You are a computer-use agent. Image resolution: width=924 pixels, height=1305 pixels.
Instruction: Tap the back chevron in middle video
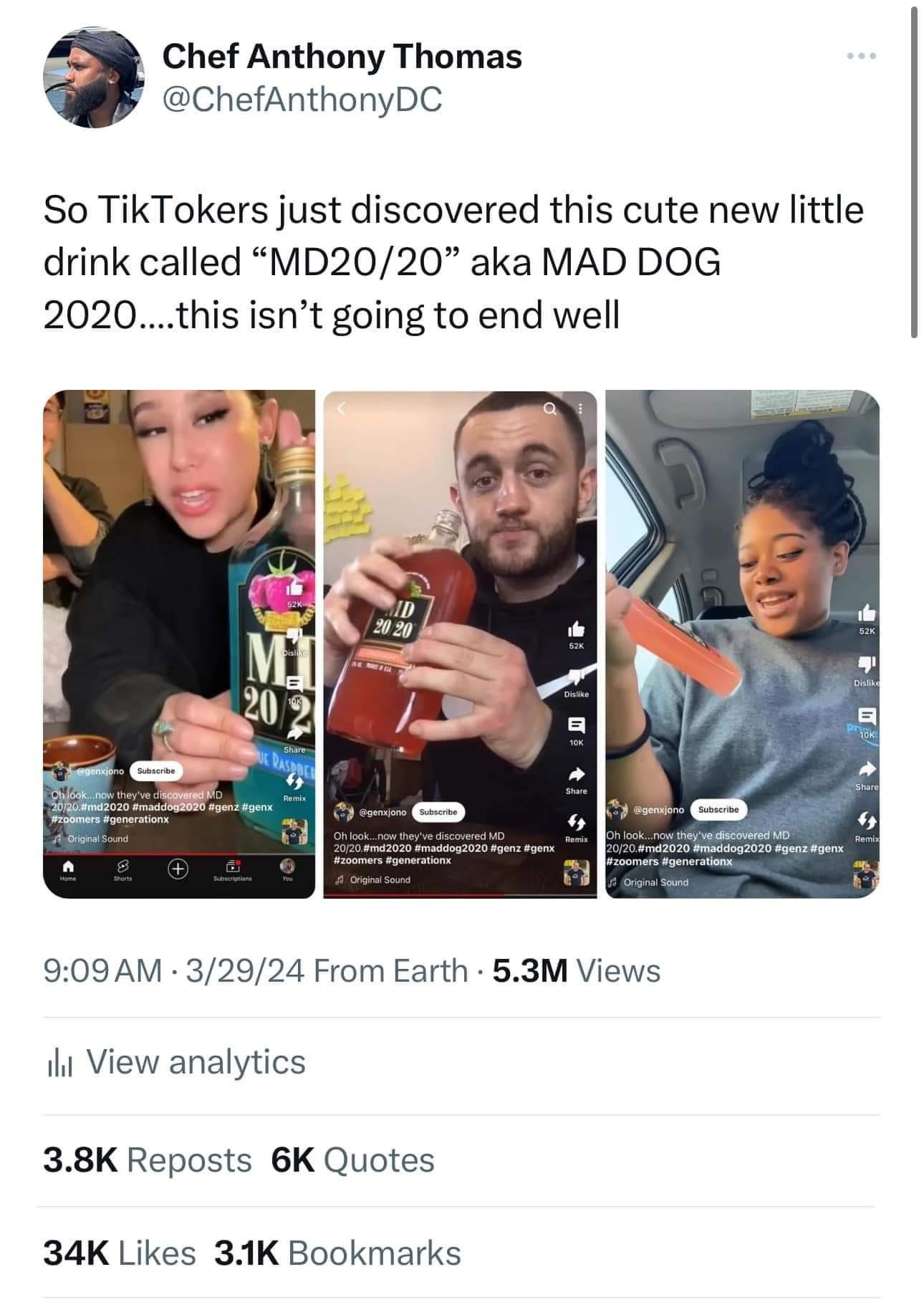click(342, 409)
